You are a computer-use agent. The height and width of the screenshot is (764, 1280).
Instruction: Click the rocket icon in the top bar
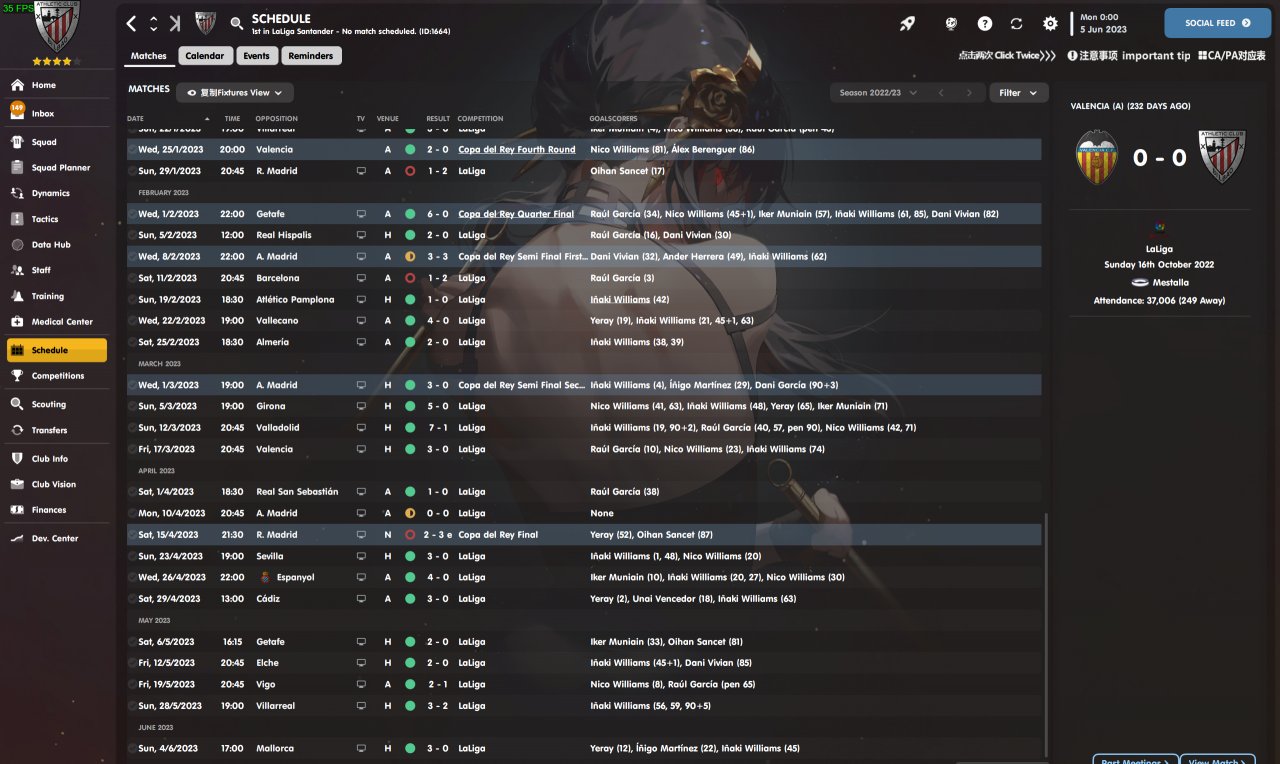(x=907, y=23)
